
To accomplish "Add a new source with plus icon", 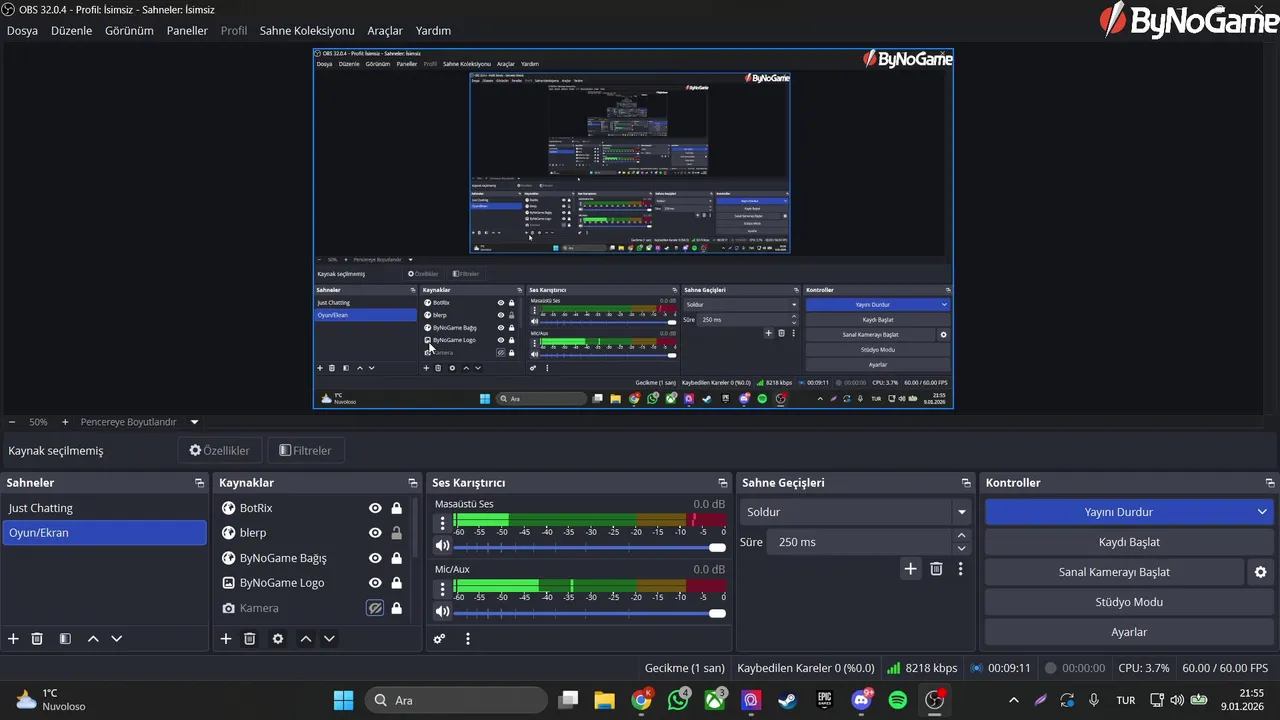I will click(x=226, y=639).
